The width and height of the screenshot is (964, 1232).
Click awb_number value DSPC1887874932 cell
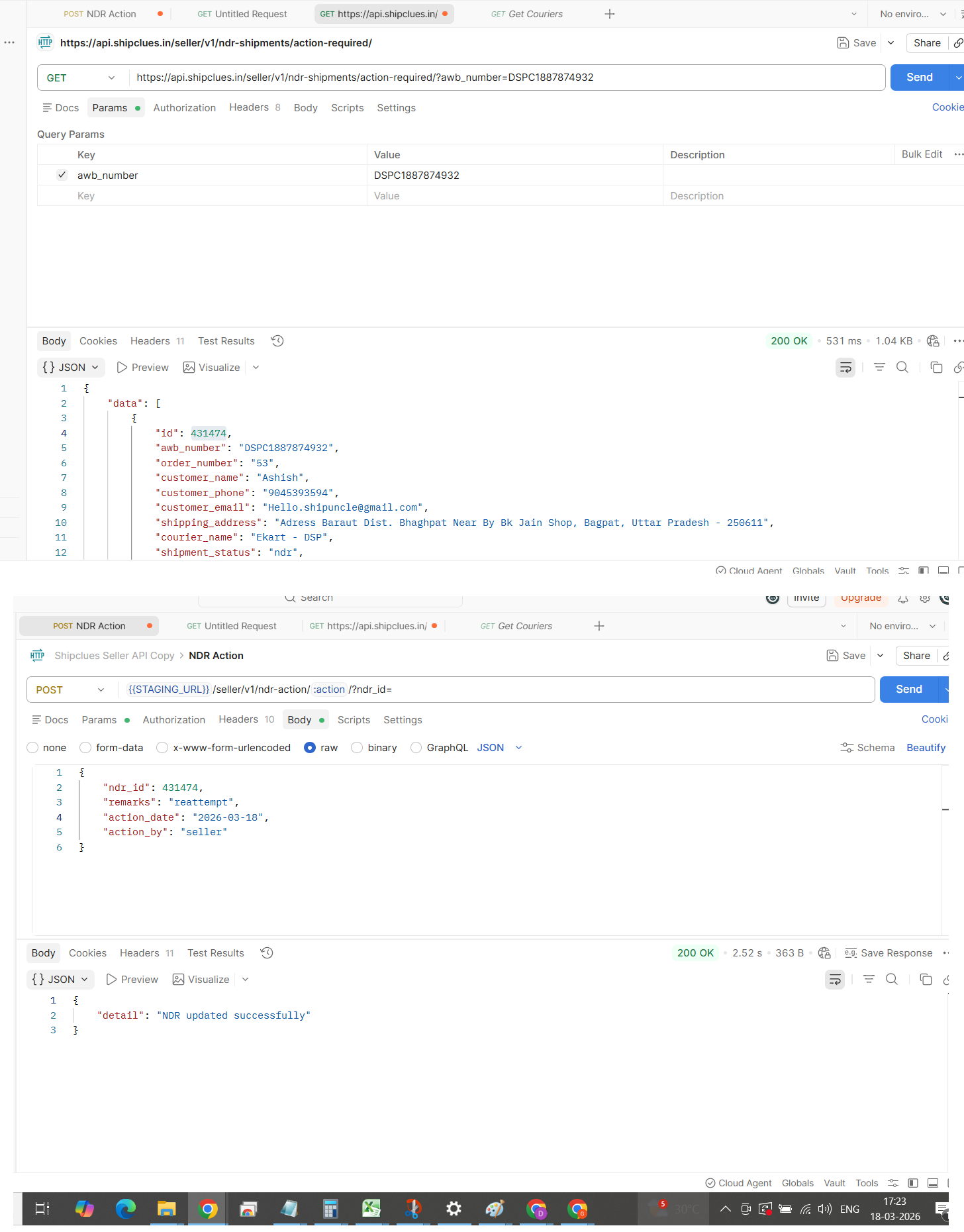coord(515,175)
